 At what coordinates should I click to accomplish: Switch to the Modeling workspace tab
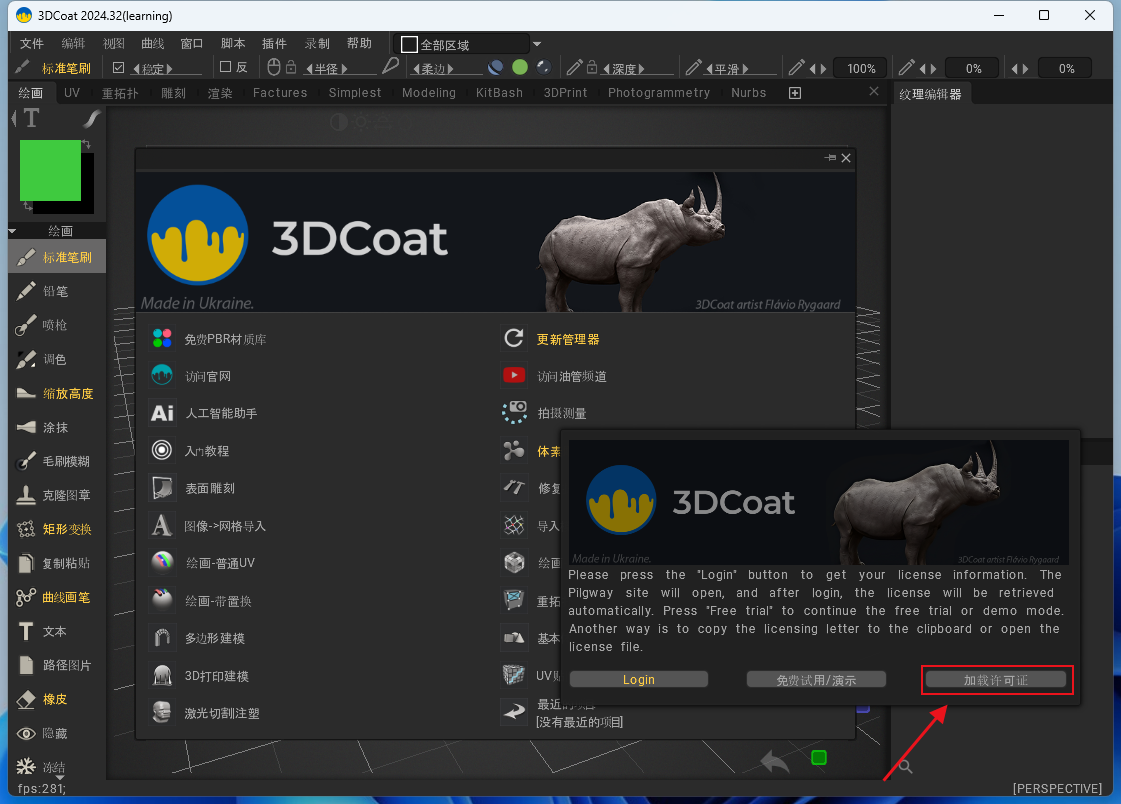[428, 93]
